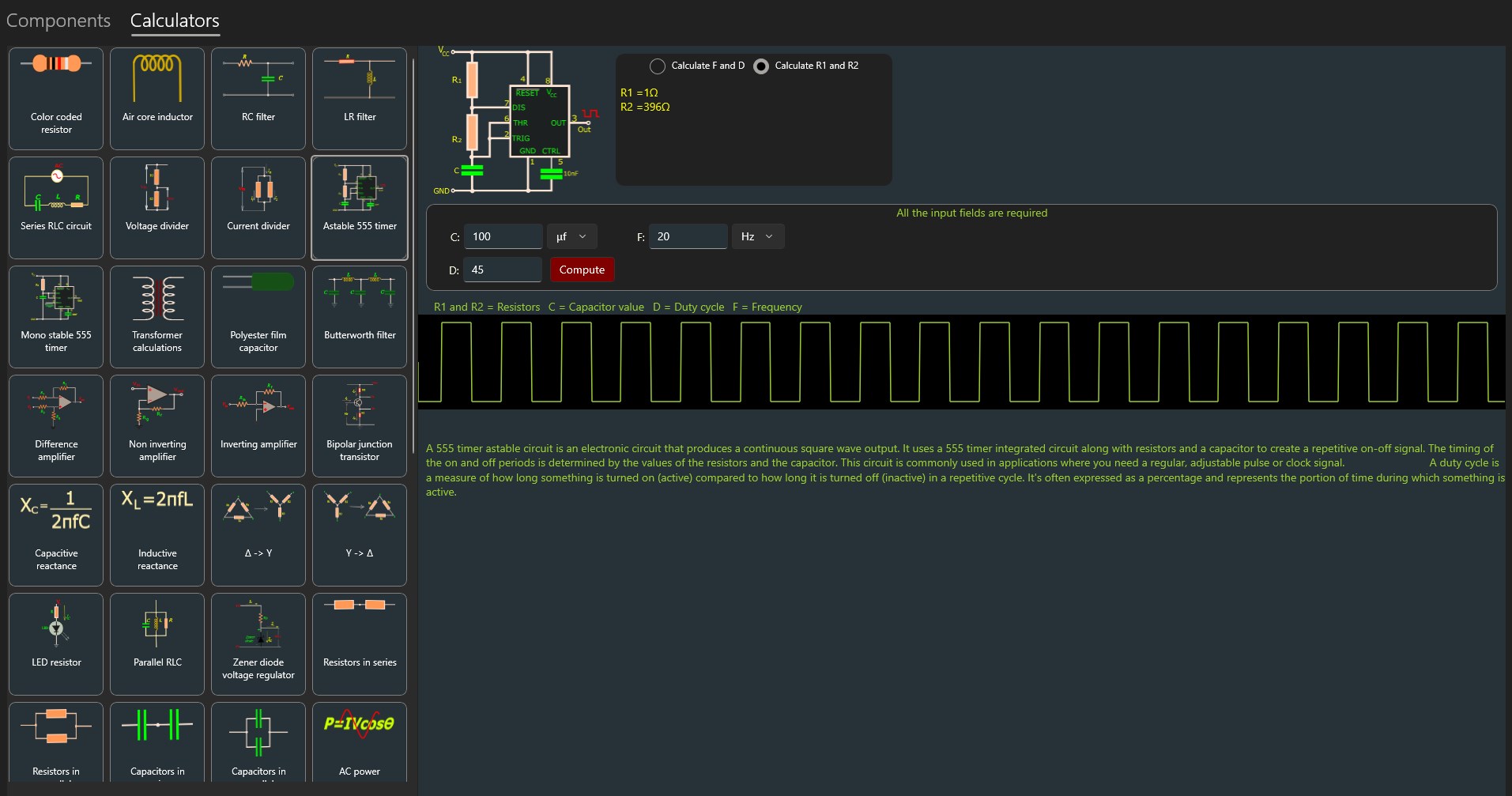Viewport: 1512px width, 796px height.
Task: Open the Transformer calculations tile
Action: (x=157, y=317)
